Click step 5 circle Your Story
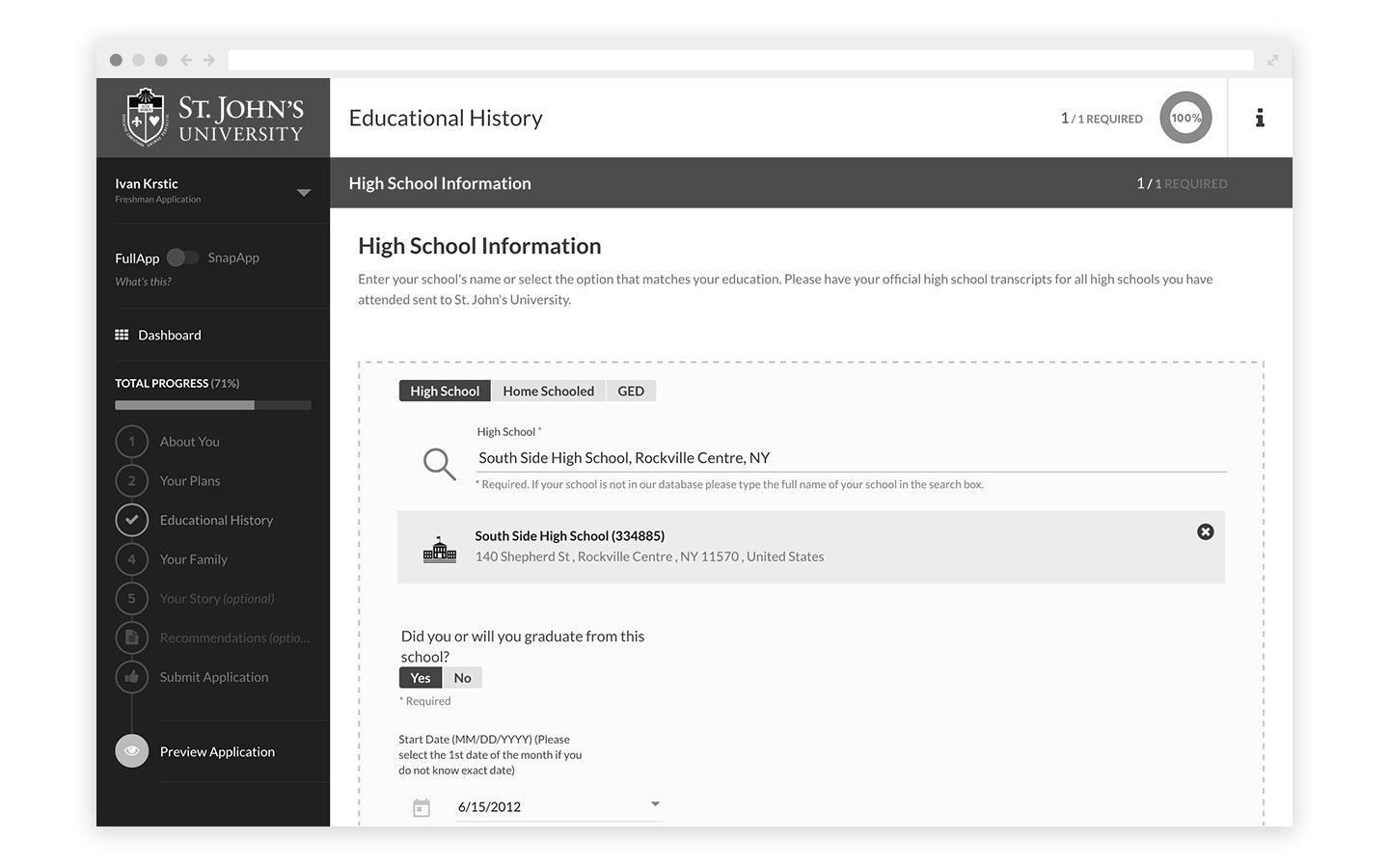 click(x=132, y=598)
